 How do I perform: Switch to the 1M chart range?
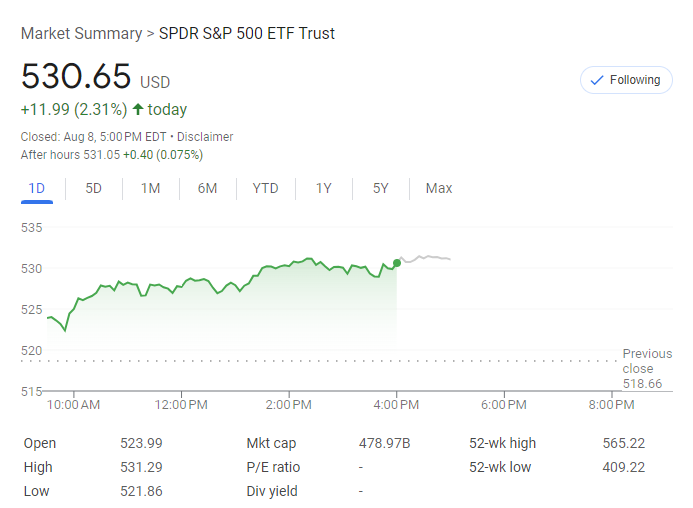point(150,188)
